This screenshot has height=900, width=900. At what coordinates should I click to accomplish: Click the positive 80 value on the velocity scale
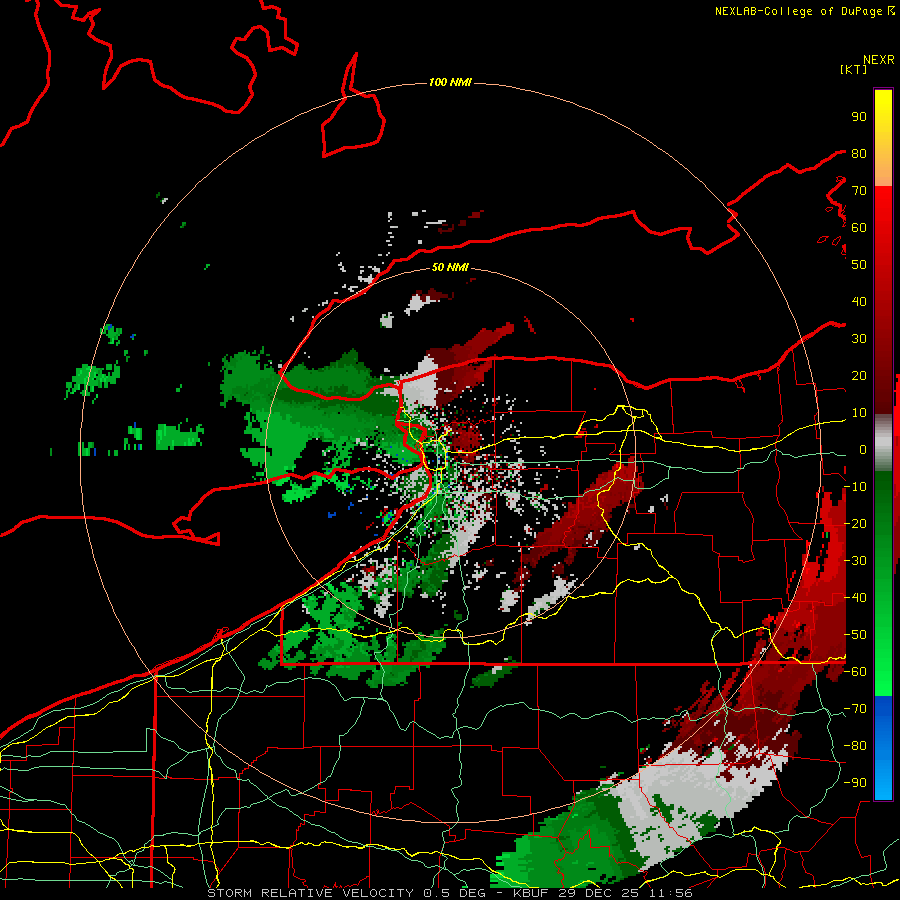859,154
